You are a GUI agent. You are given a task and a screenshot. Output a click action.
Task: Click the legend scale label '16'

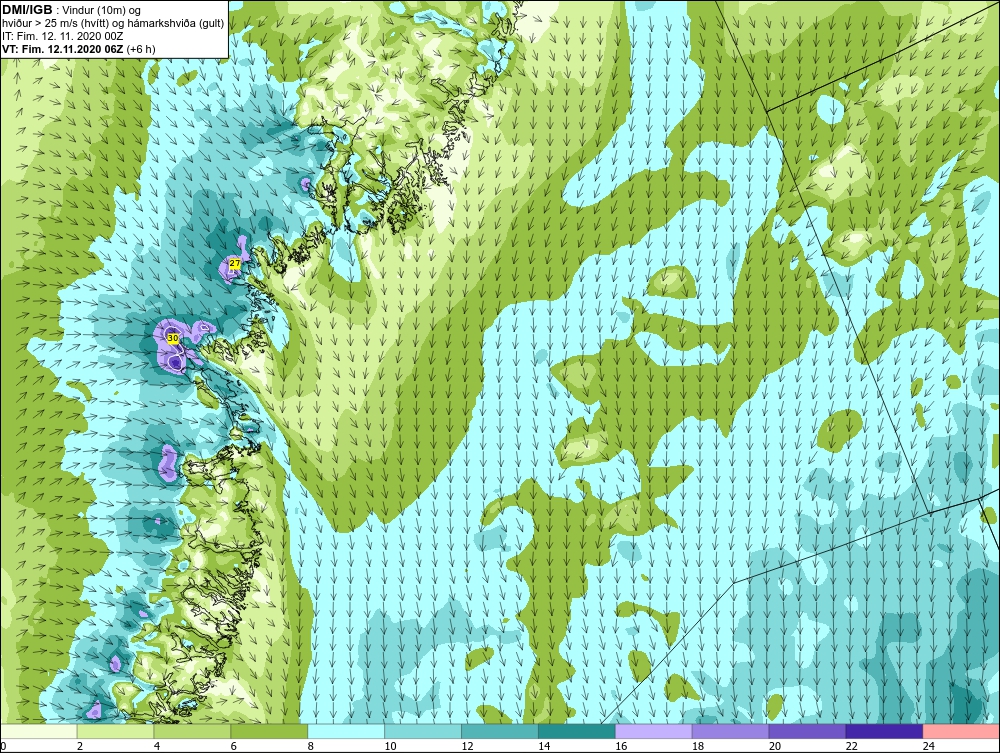[x=621, y=746]
